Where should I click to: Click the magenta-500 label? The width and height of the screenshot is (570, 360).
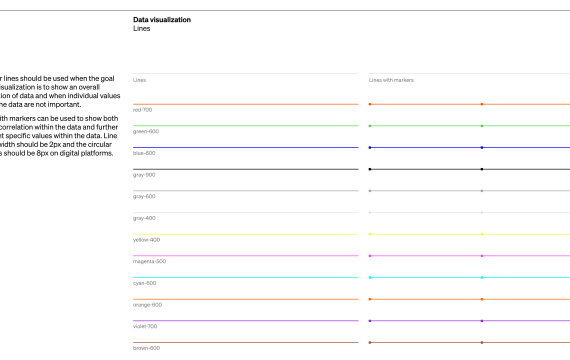click(x=149, y=261)
